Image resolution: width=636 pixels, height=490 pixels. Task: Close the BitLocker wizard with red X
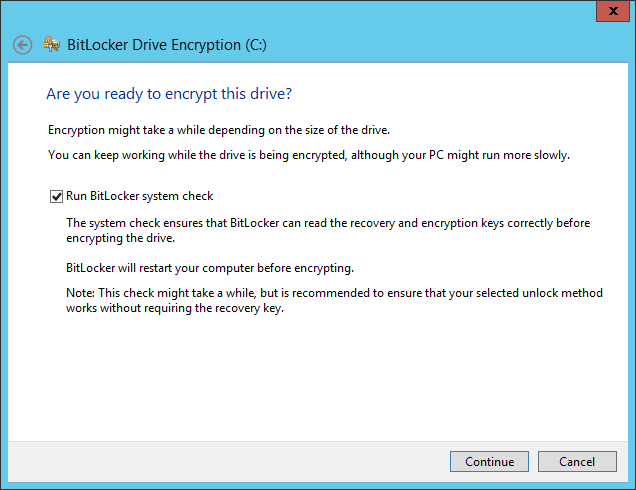click(x=613, y=11)
